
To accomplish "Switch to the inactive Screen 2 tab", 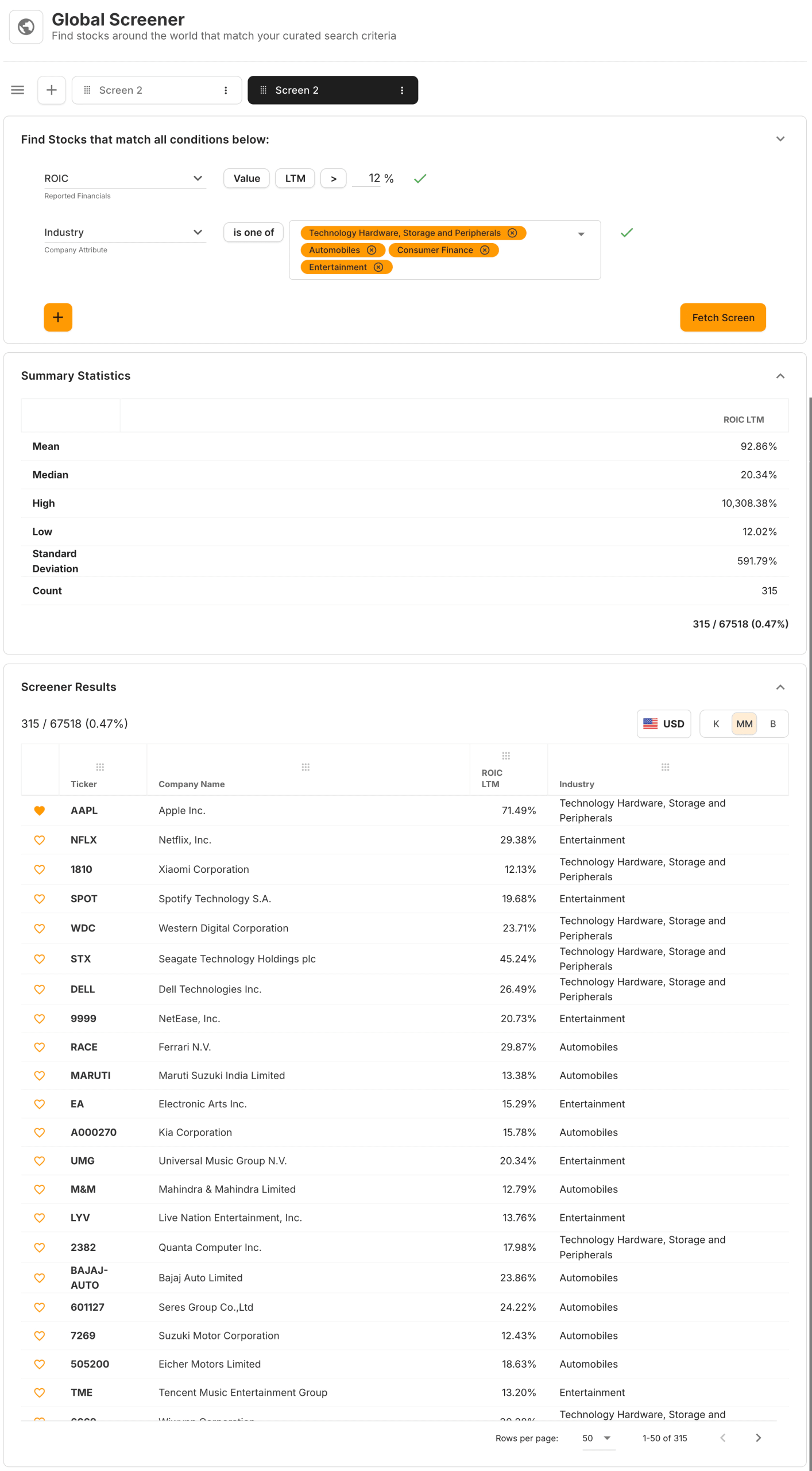I will tap(156, 90).
